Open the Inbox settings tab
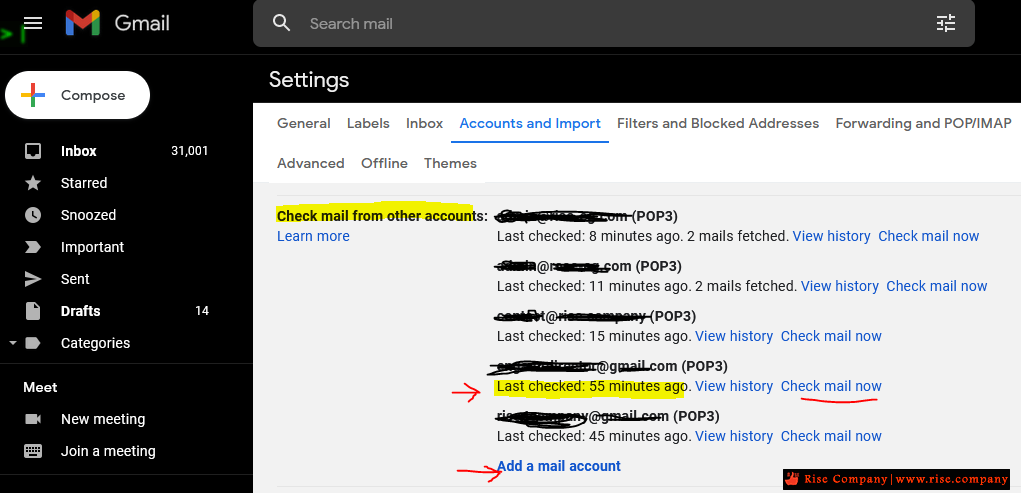1021x493 pixels. click(425, 123)
